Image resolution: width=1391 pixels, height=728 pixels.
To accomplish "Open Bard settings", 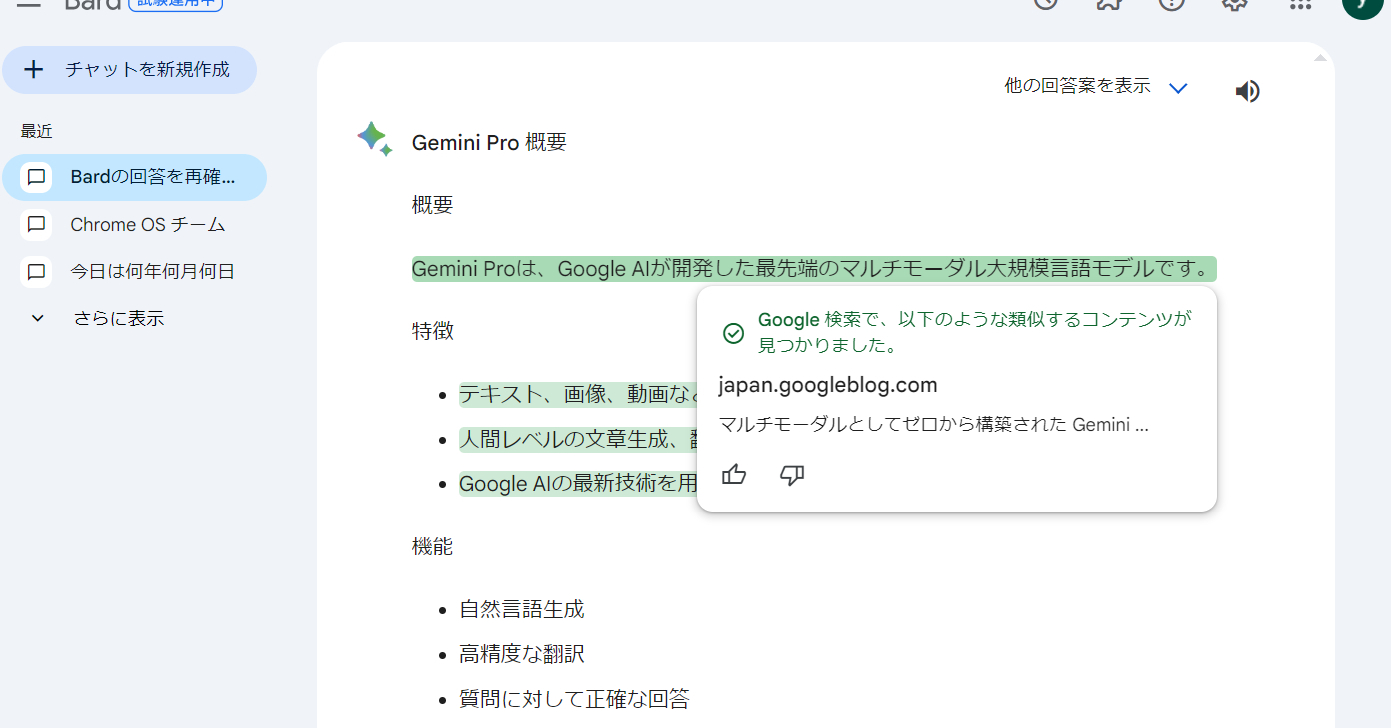I will click(1233, 5).
